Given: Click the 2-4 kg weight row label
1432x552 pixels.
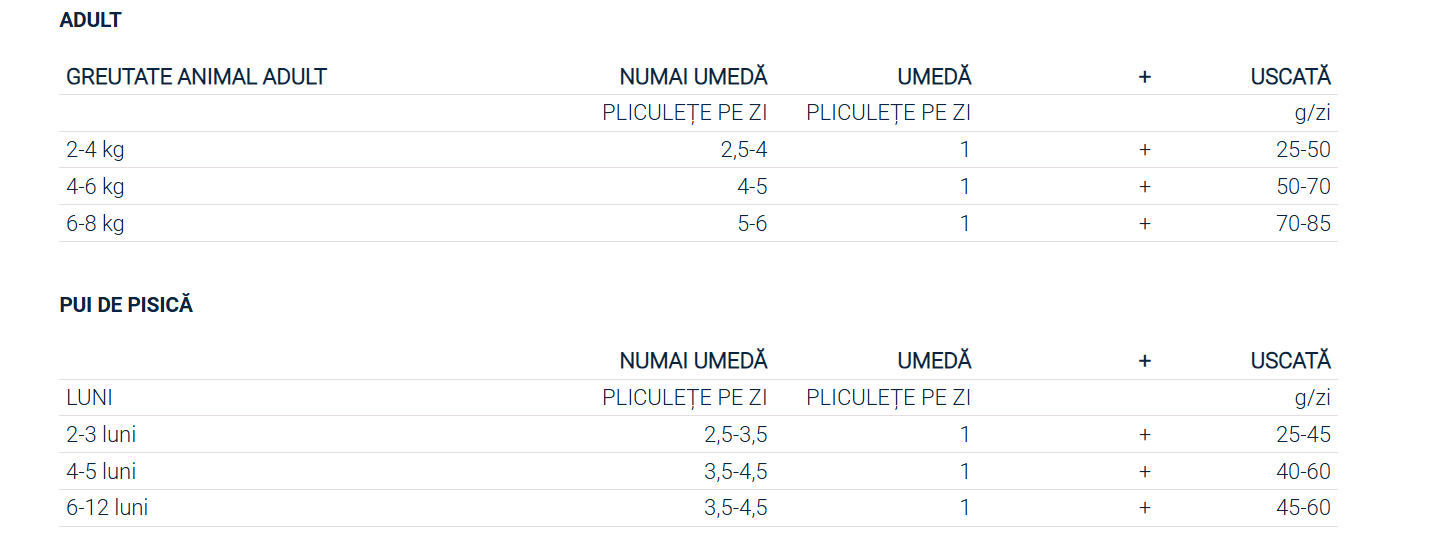Looking at the screenshot, I should point(95,150).
